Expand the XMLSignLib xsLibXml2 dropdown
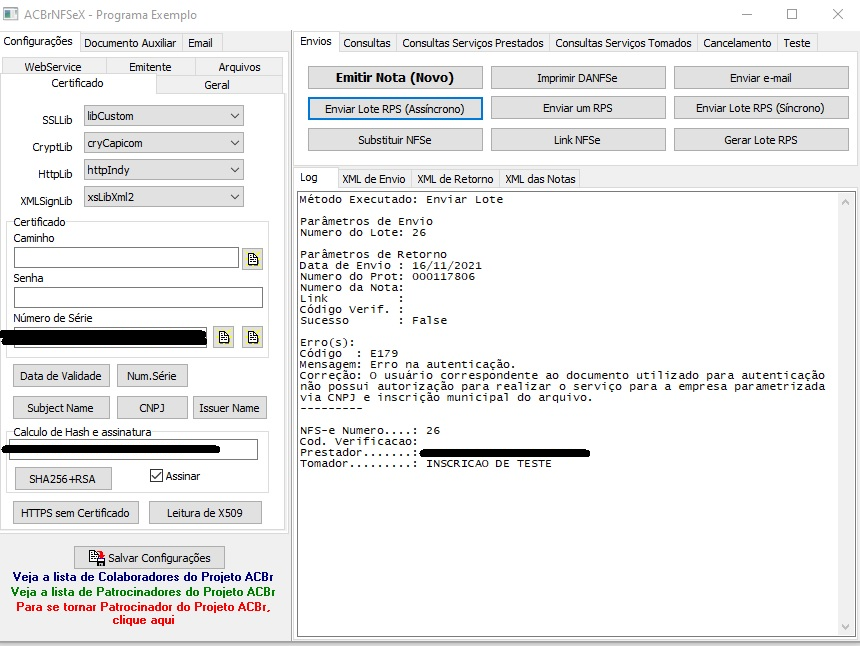This screenshot has width=860, height=646. [163, 197]
